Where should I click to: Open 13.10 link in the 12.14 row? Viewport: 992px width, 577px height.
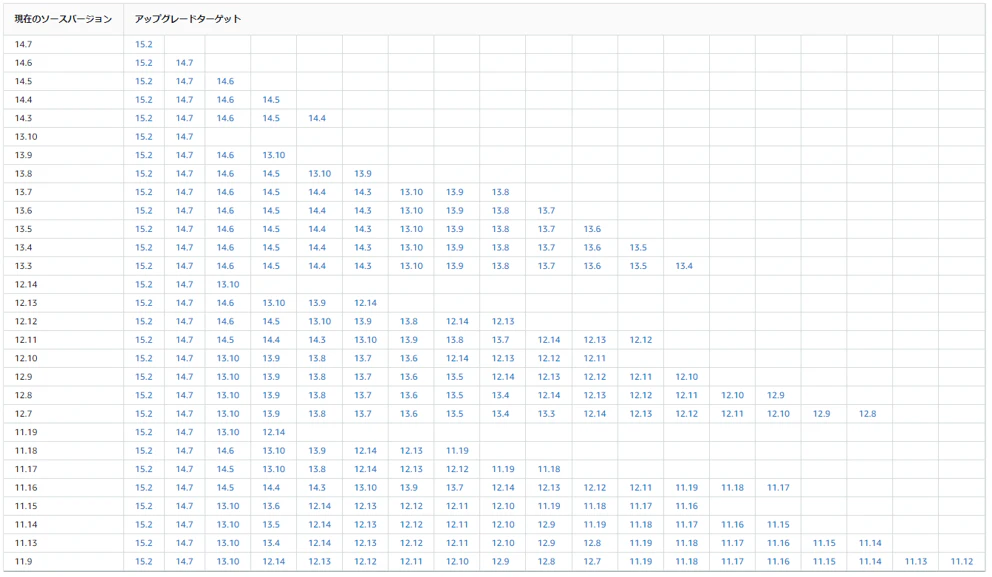228,284
